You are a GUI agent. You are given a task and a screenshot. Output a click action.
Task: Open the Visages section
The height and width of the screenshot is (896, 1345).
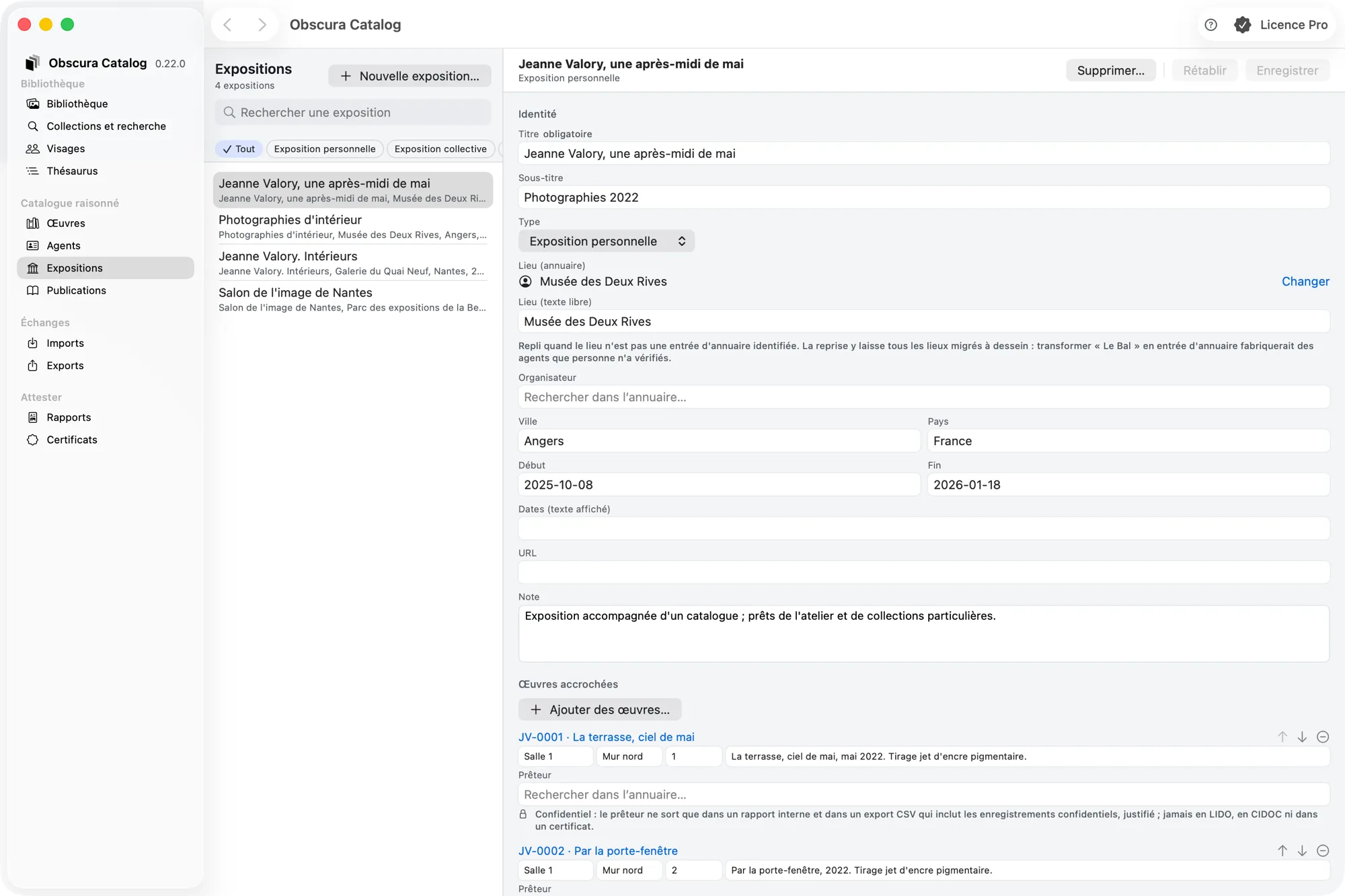click(x=106, y=149)
